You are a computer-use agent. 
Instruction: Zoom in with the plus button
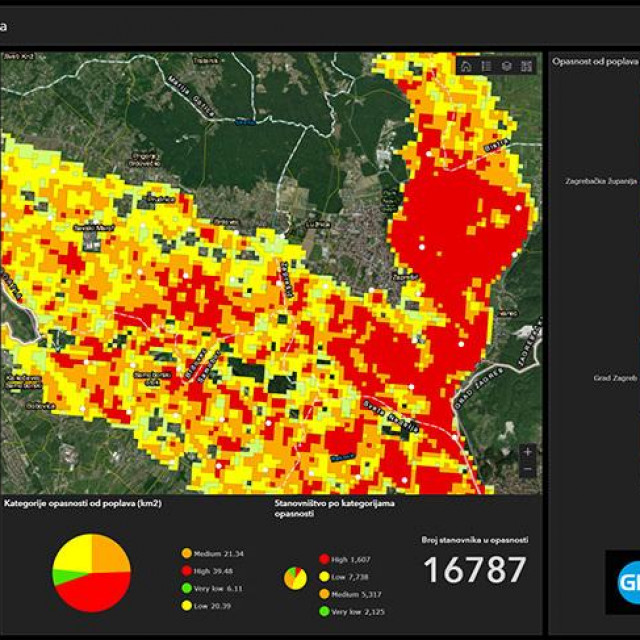[x=527, y=452]
